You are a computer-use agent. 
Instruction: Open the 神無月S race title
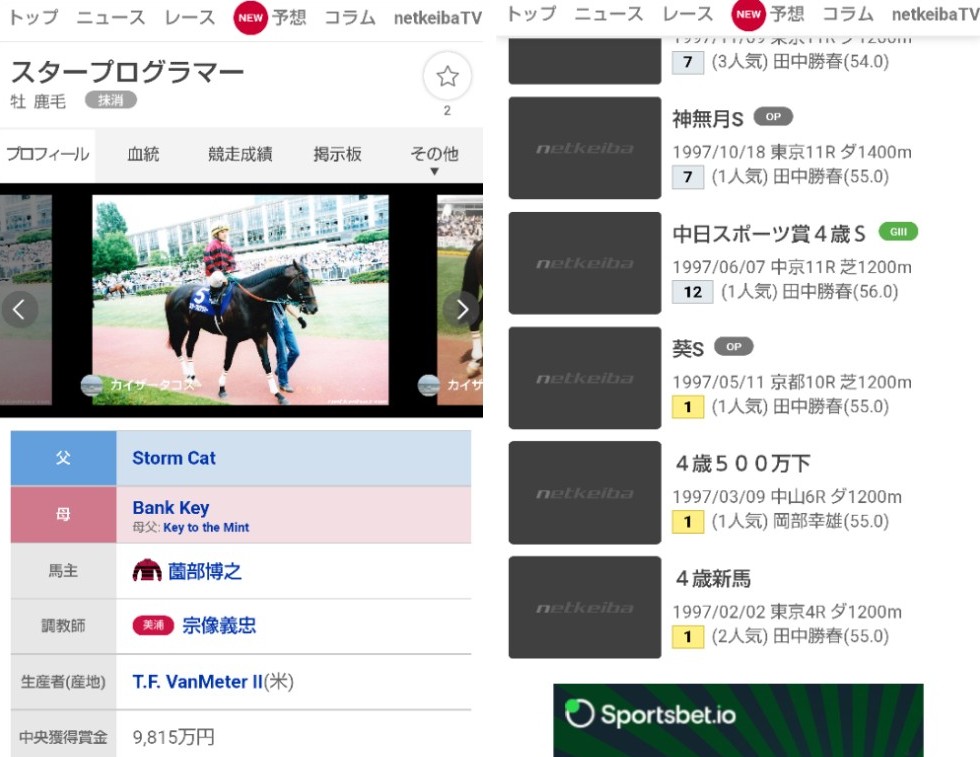[x=708, y=118]
